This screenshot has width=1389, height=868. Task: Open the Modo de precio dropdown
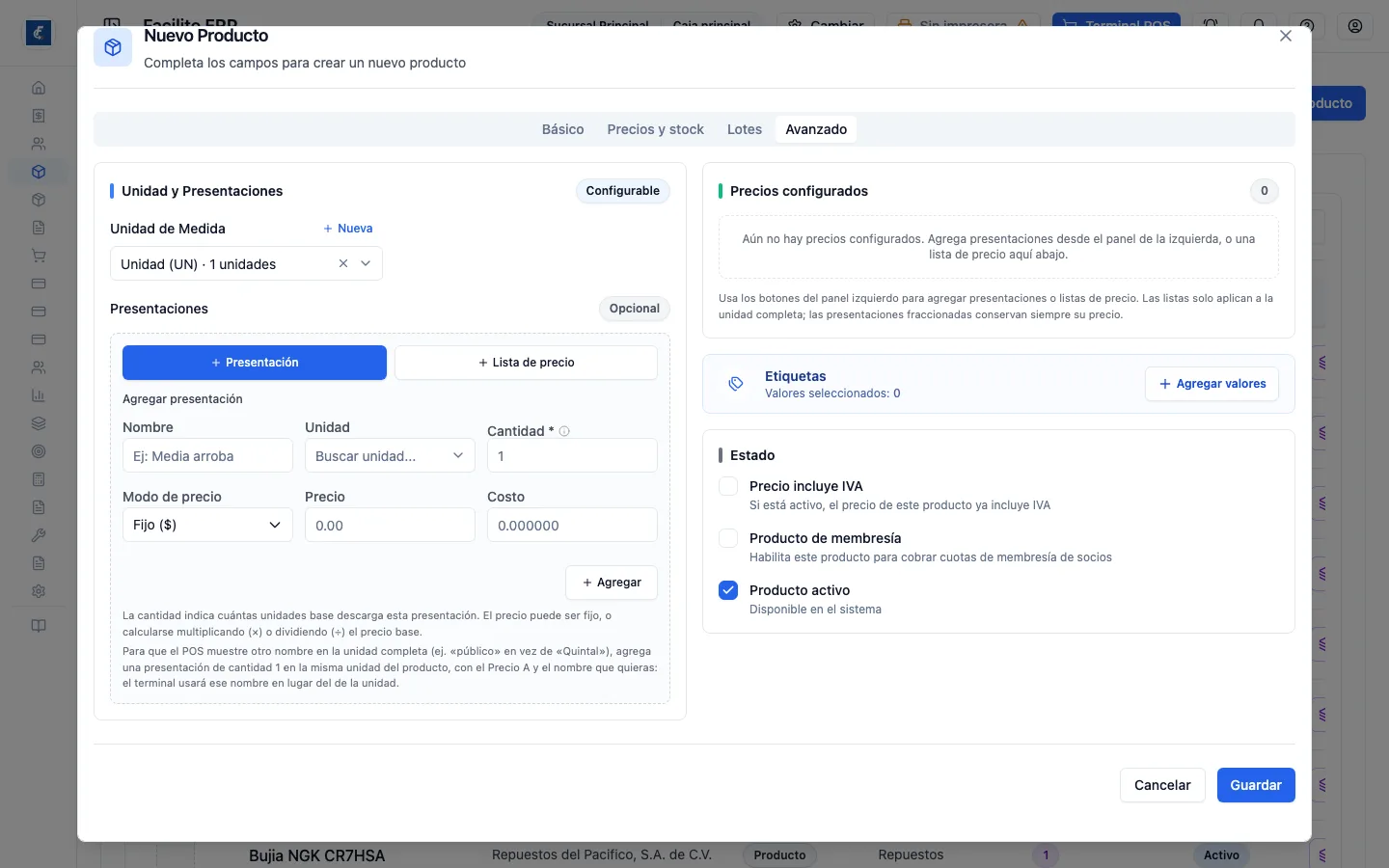point(207,525)
